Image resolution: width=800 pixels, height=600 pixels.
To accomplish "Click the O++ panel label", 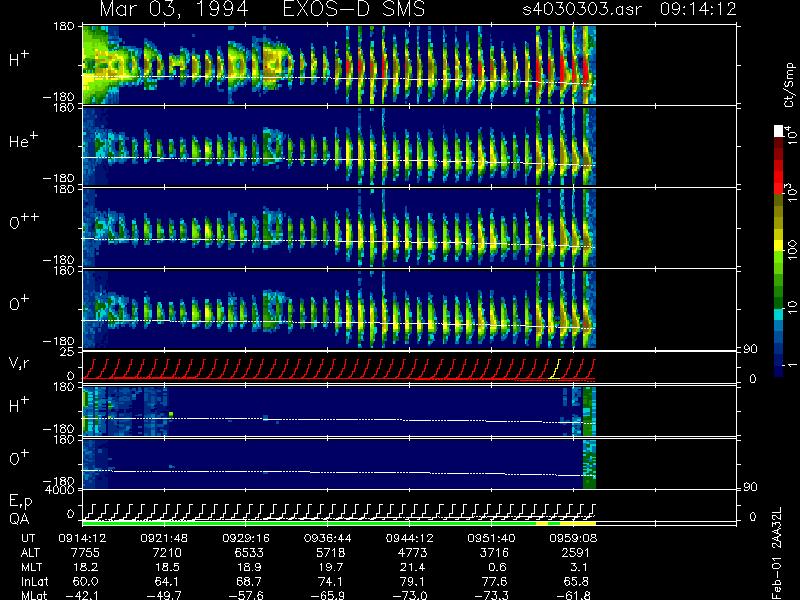I will click(24, 222).
